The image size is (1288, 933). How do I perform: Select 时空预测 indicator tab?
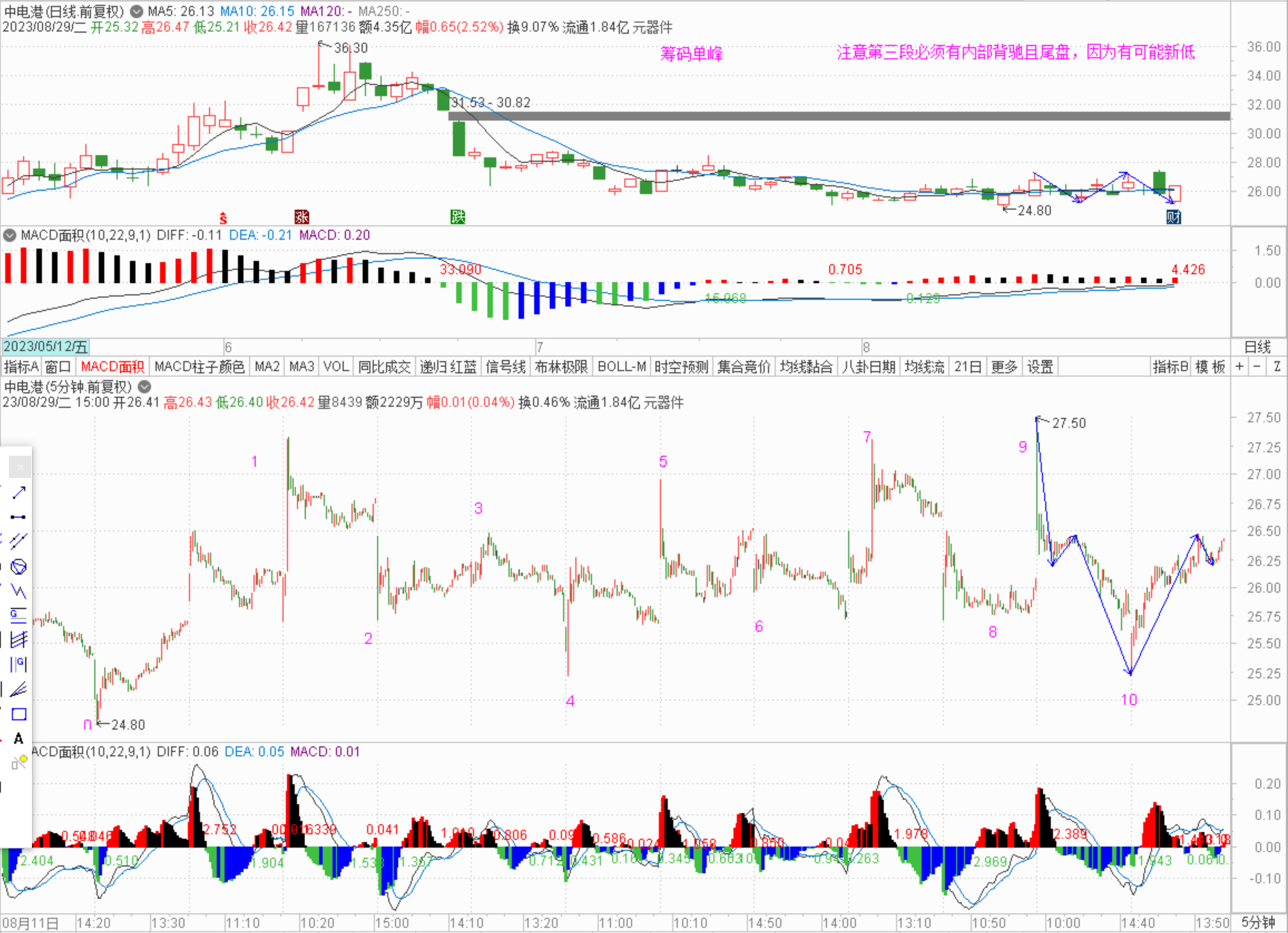681,367
